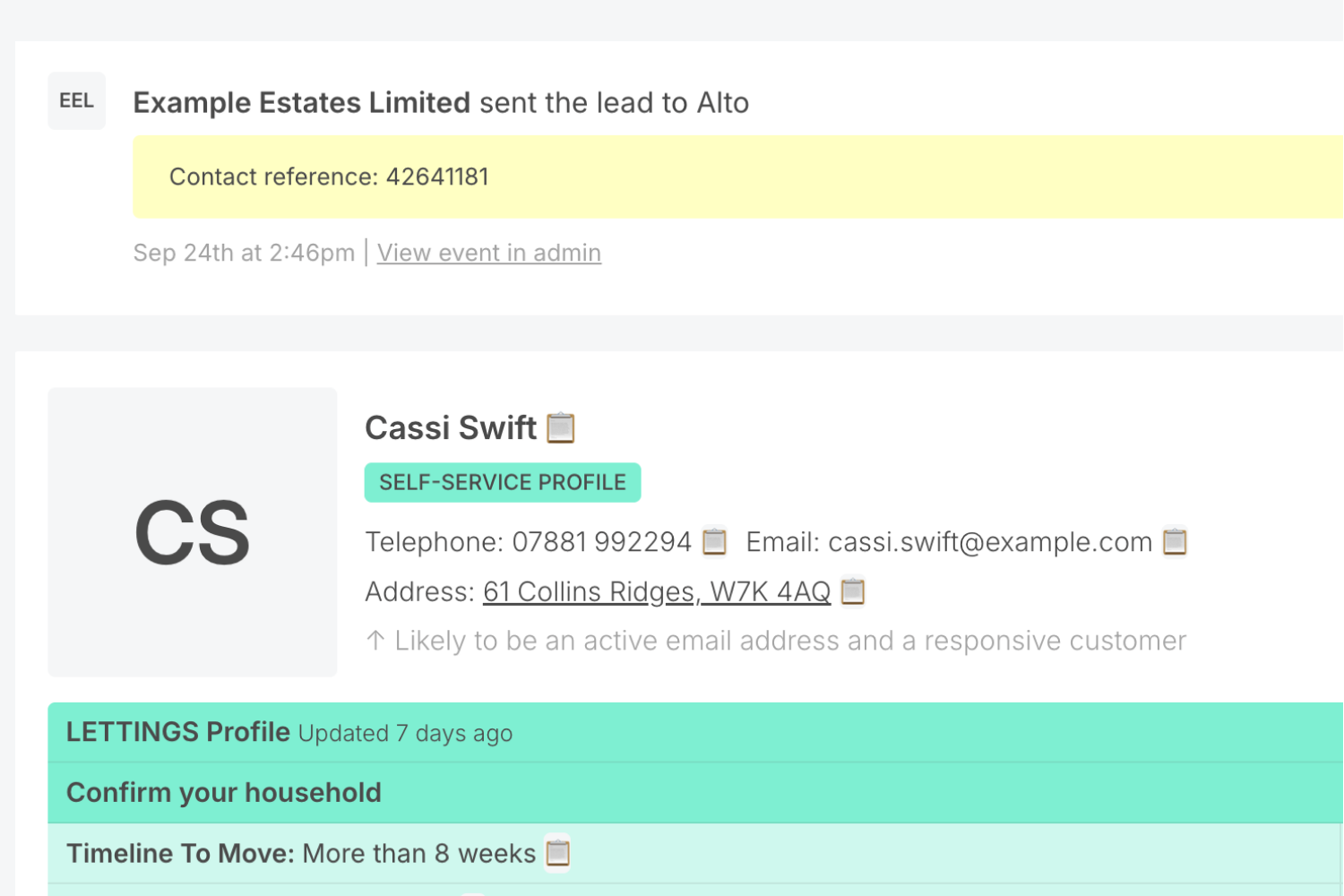1344x896 pixels.
Task: Click the SELF-SERVICE PROFILE badge
Action: [x=502, y=483]
